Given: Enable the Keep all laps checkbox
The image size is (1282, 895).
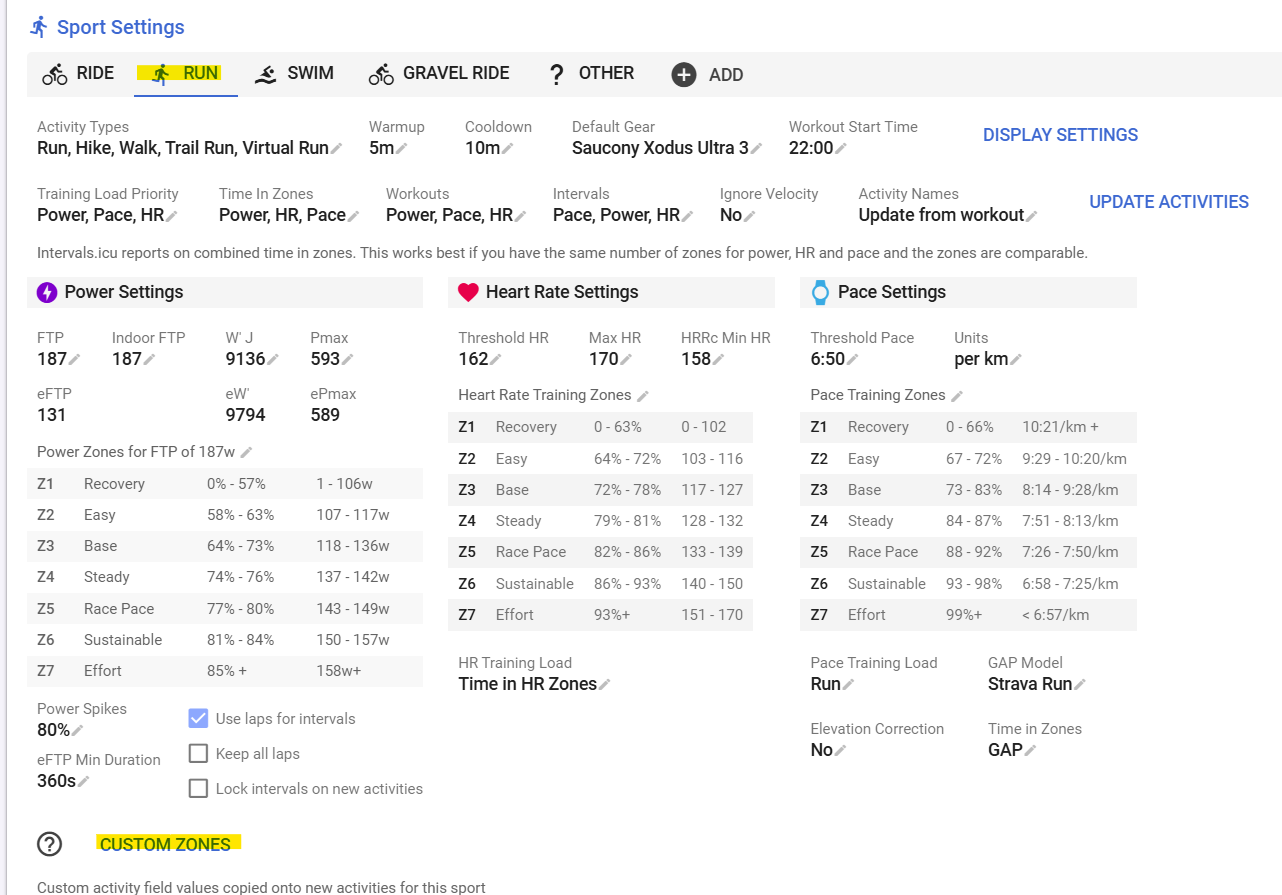Looking at the screenshot, I should pyautogui.click(x=198, y=753).
